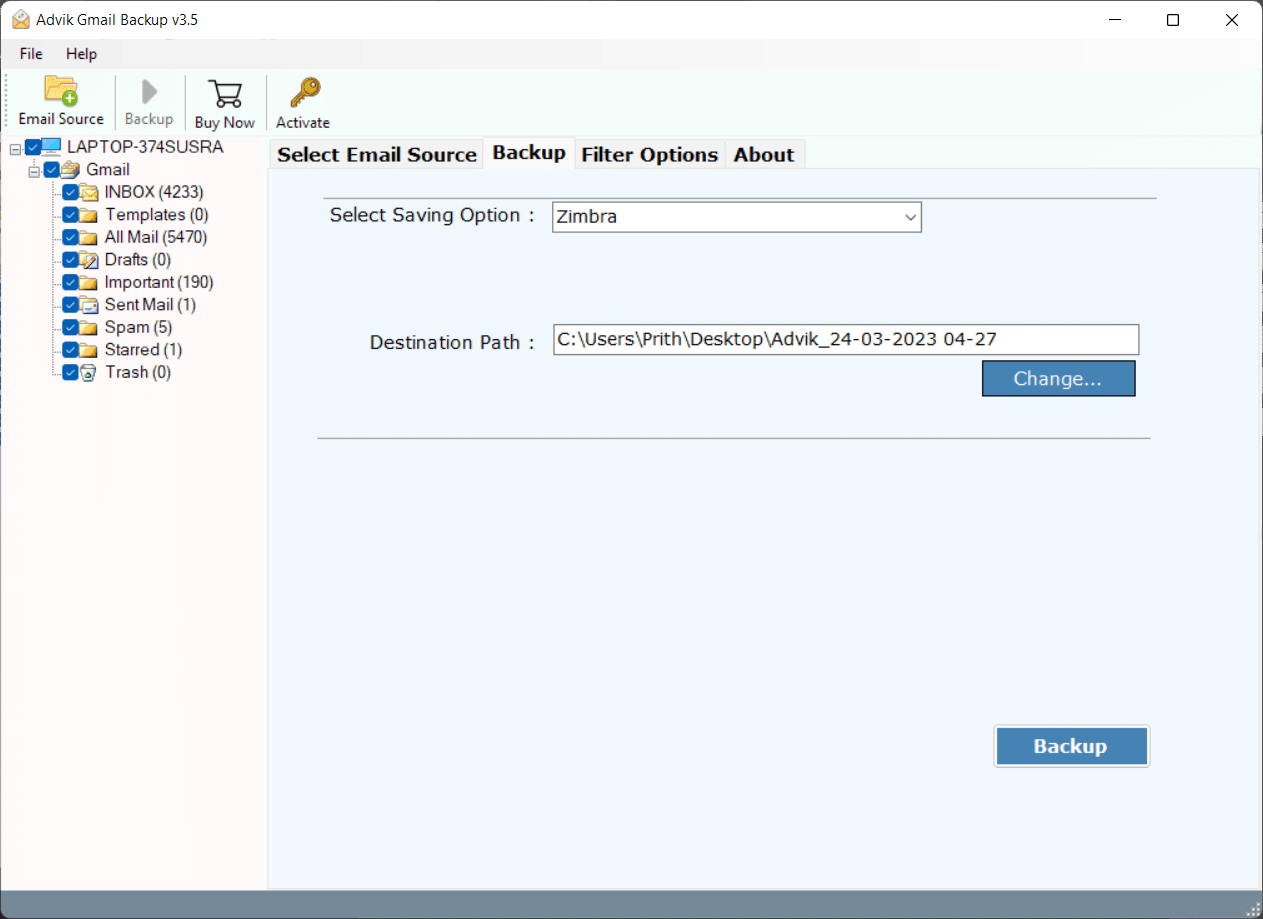Click the Change... button
The height and width of the screenshot is (919, 1263).
[x=1058, y=379]
